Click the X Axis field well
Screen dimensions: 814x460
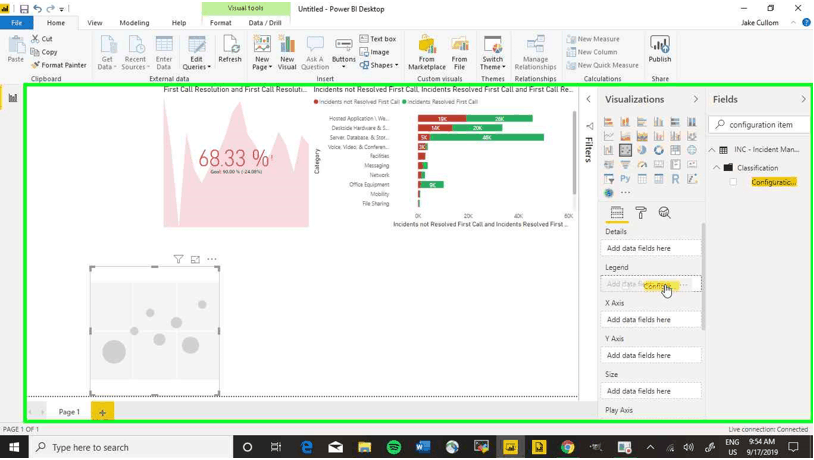click(651, 320)
